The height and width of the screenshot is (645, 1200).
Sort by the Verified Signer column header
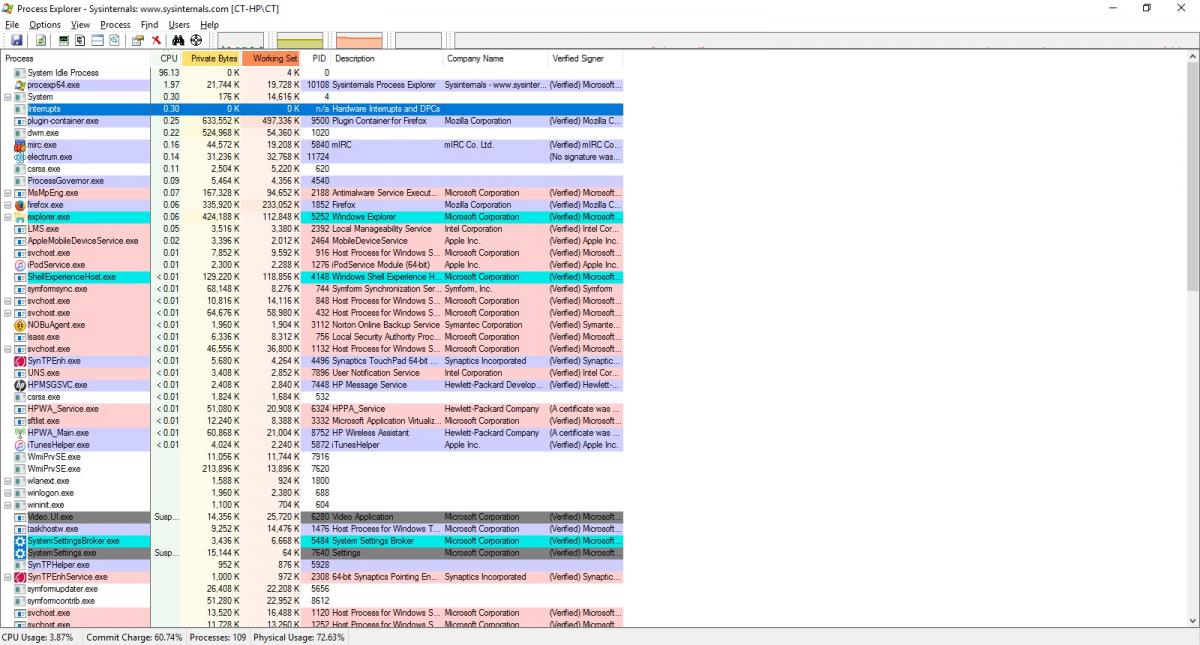click(x=585, y=59)
